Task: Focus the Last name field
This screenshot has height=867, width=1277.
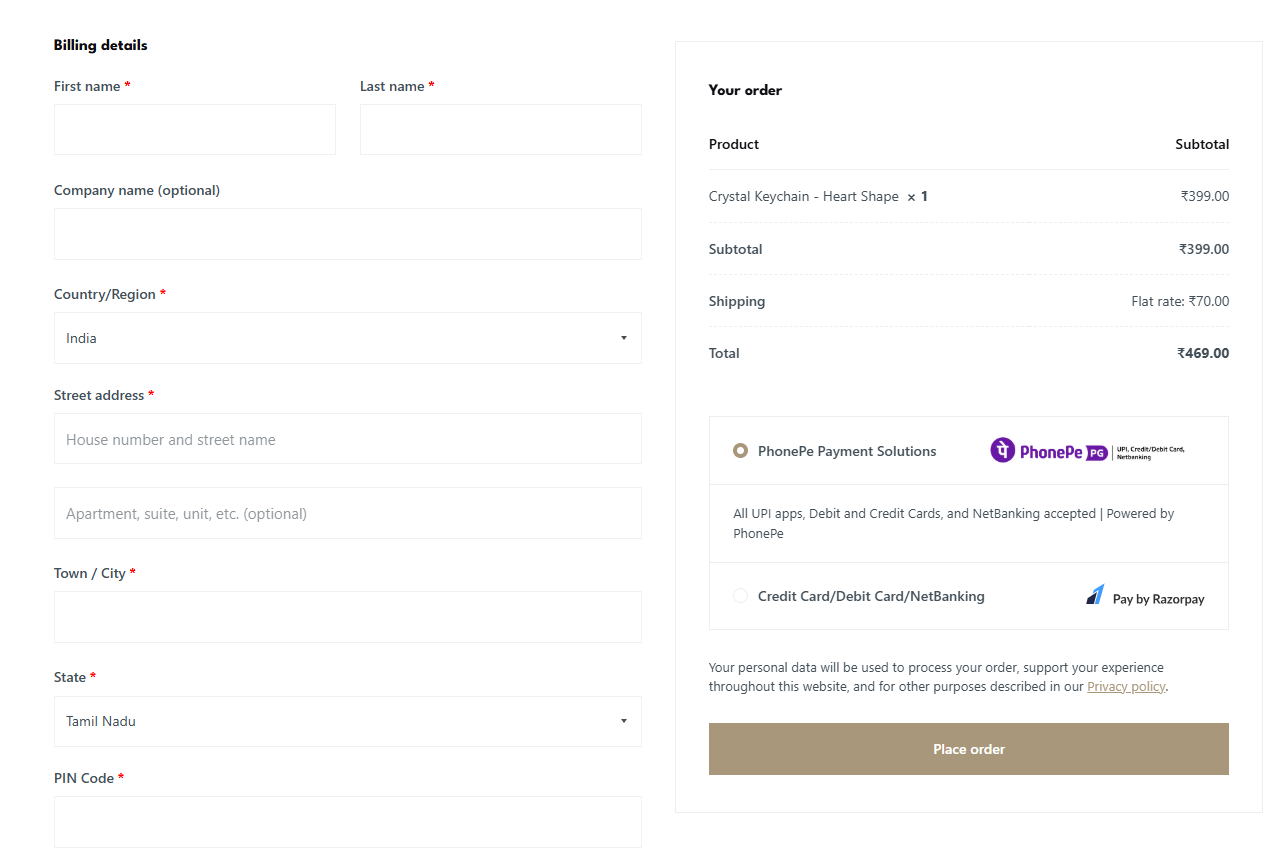Action: 500,130
